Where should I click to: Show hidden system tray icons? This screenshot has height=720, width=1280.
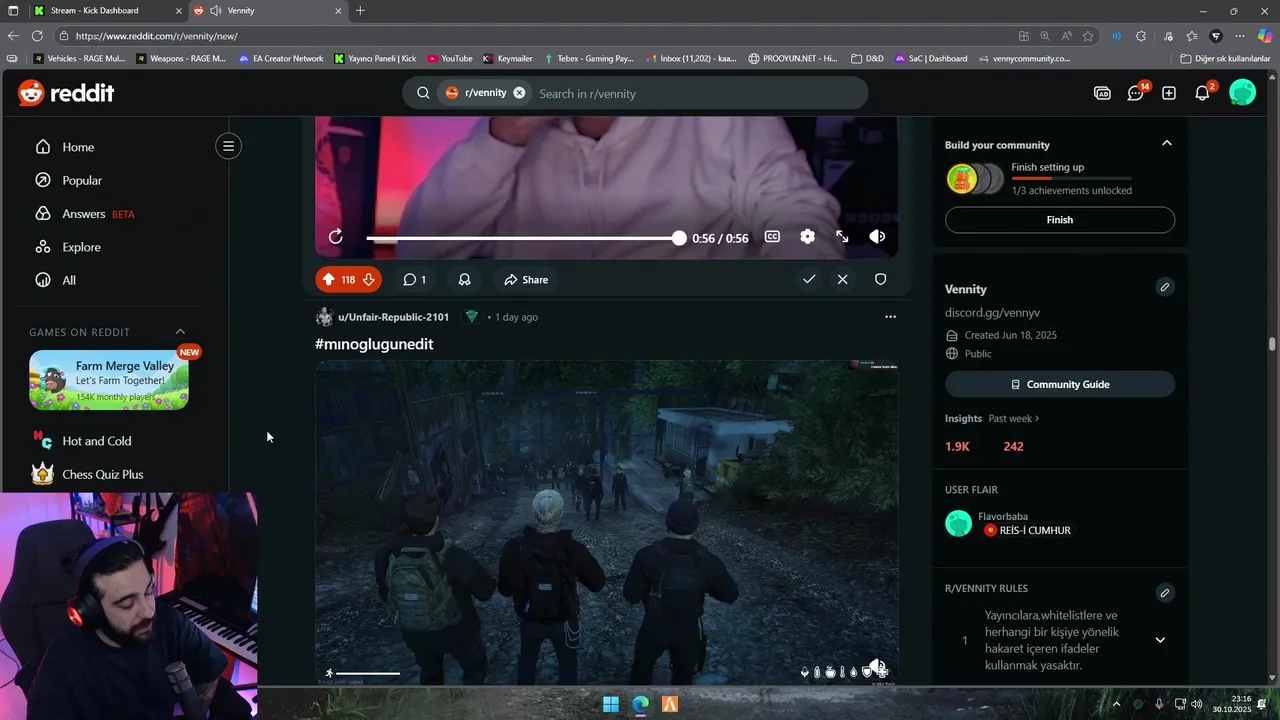tap(1117, 704)
